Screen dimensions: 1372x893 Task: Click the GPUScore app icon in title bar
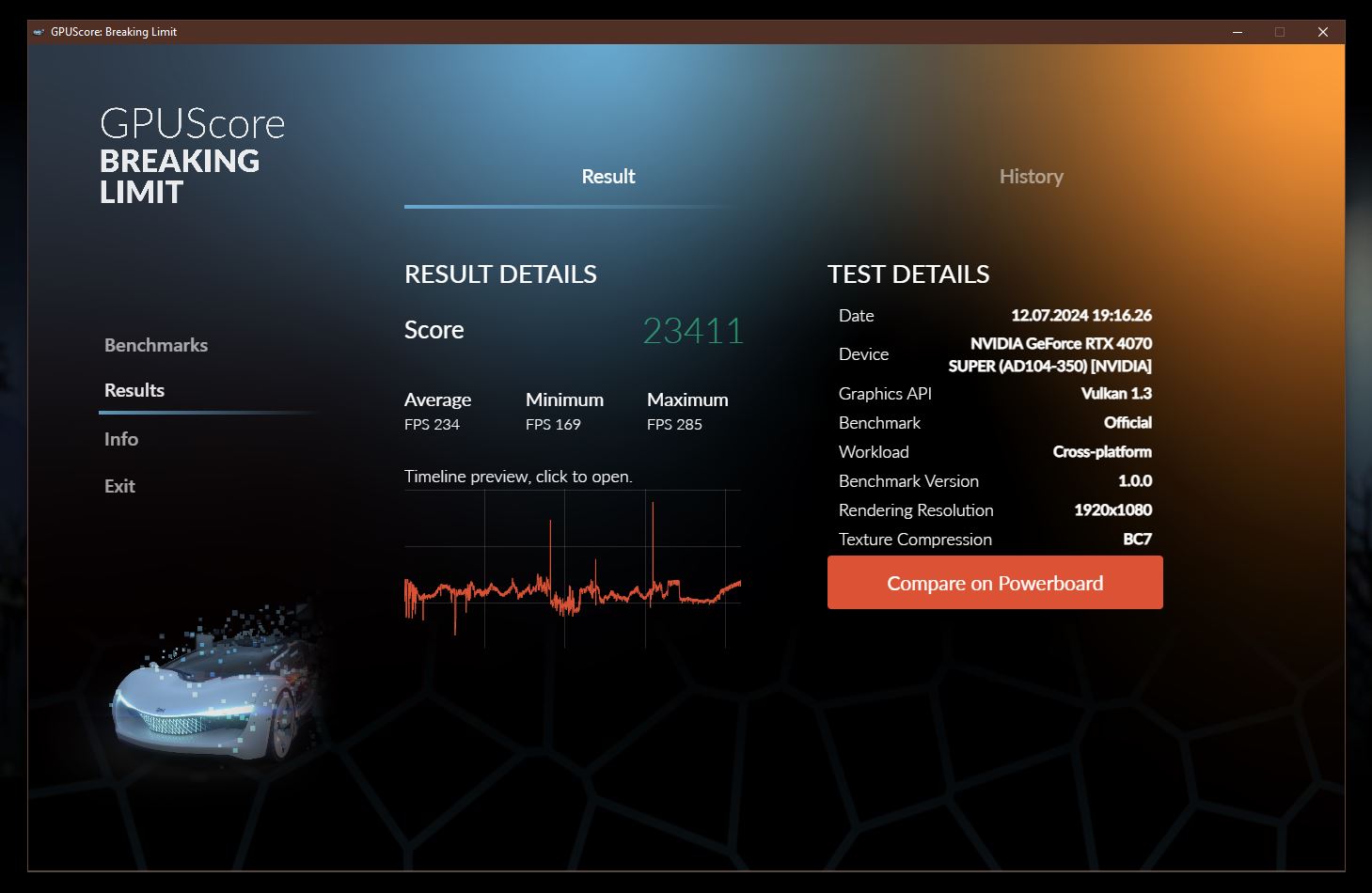tap(39, 32)
